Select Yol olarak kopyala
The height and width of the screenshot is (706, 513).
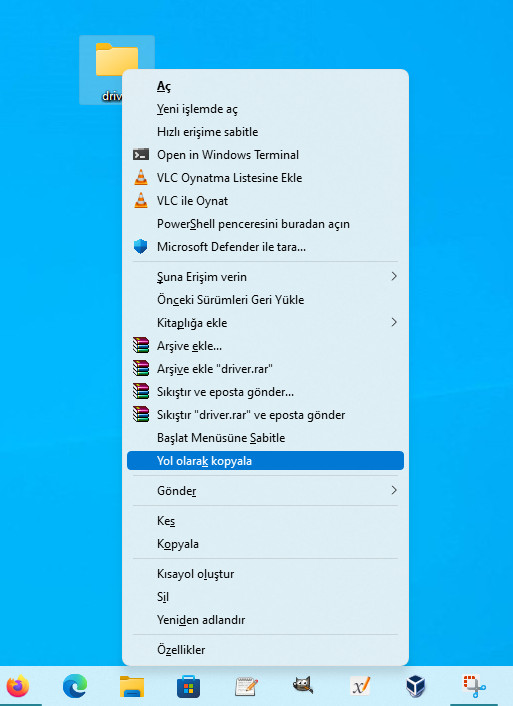click(265, 461)
